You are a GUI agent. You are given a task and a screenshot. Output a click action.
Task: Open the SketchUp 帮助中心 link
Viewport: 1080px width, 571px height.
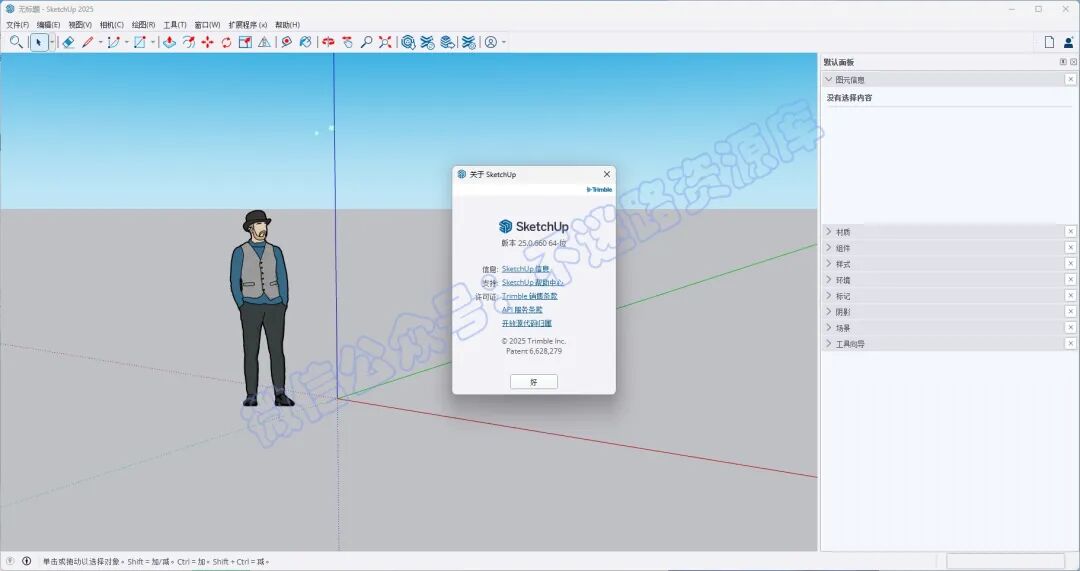pos(532,282)
